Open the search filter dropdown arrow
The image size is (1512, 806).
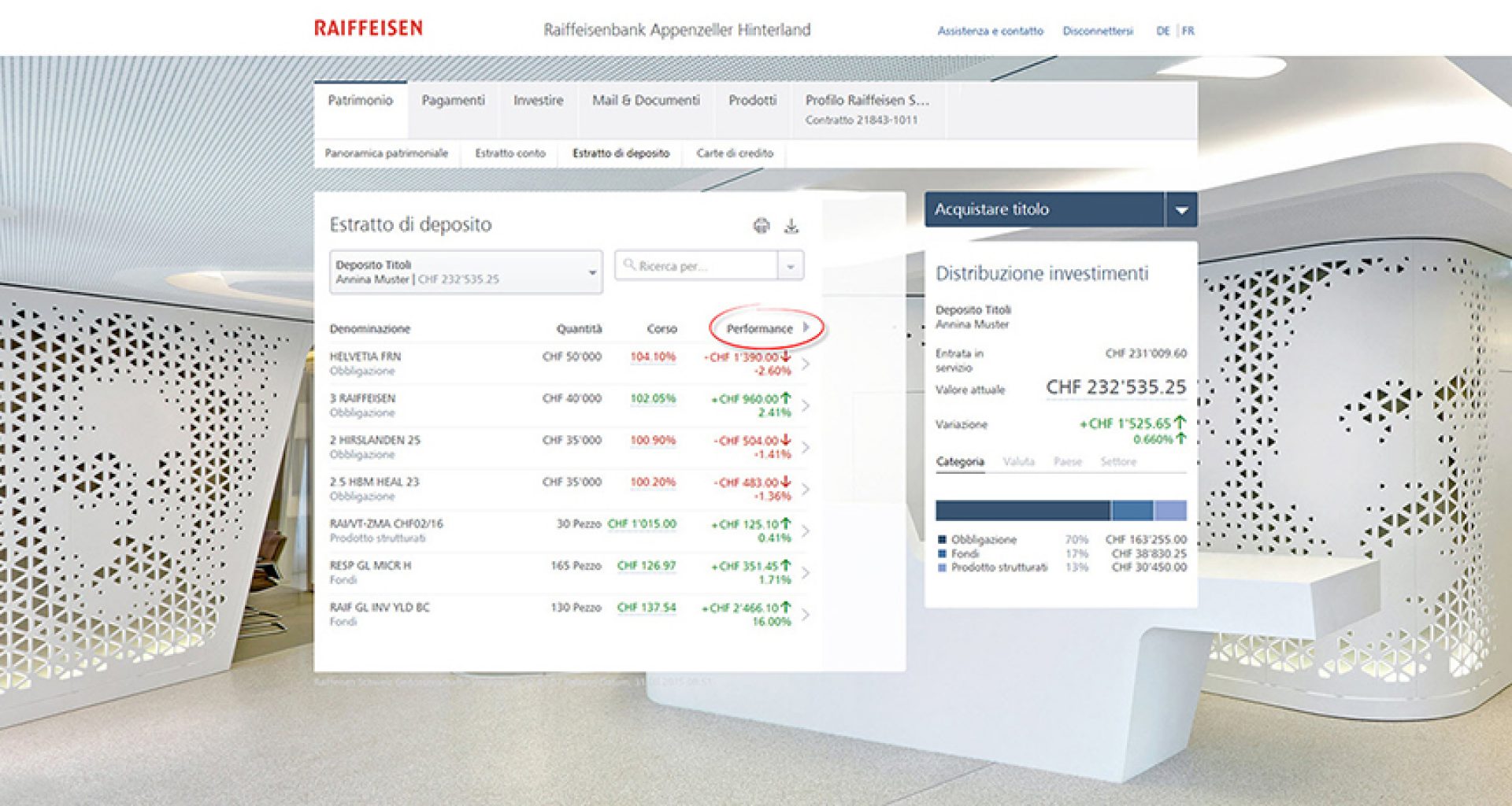(790, 266)
